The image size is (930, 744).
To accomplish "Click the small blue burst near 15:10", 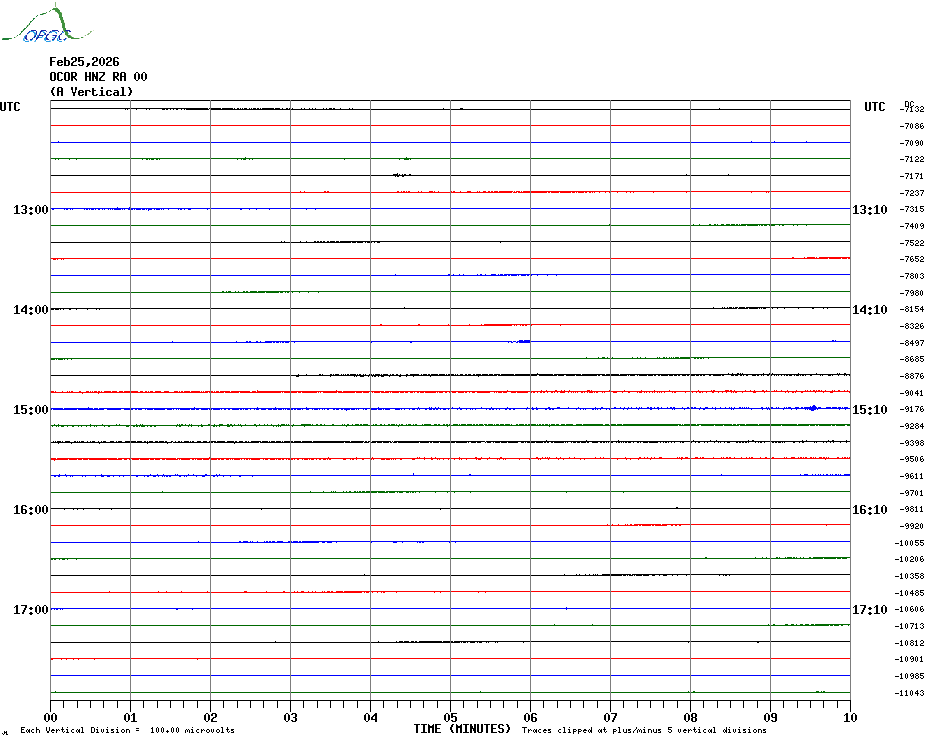I will pyautogui.click(x=812, y=408).
